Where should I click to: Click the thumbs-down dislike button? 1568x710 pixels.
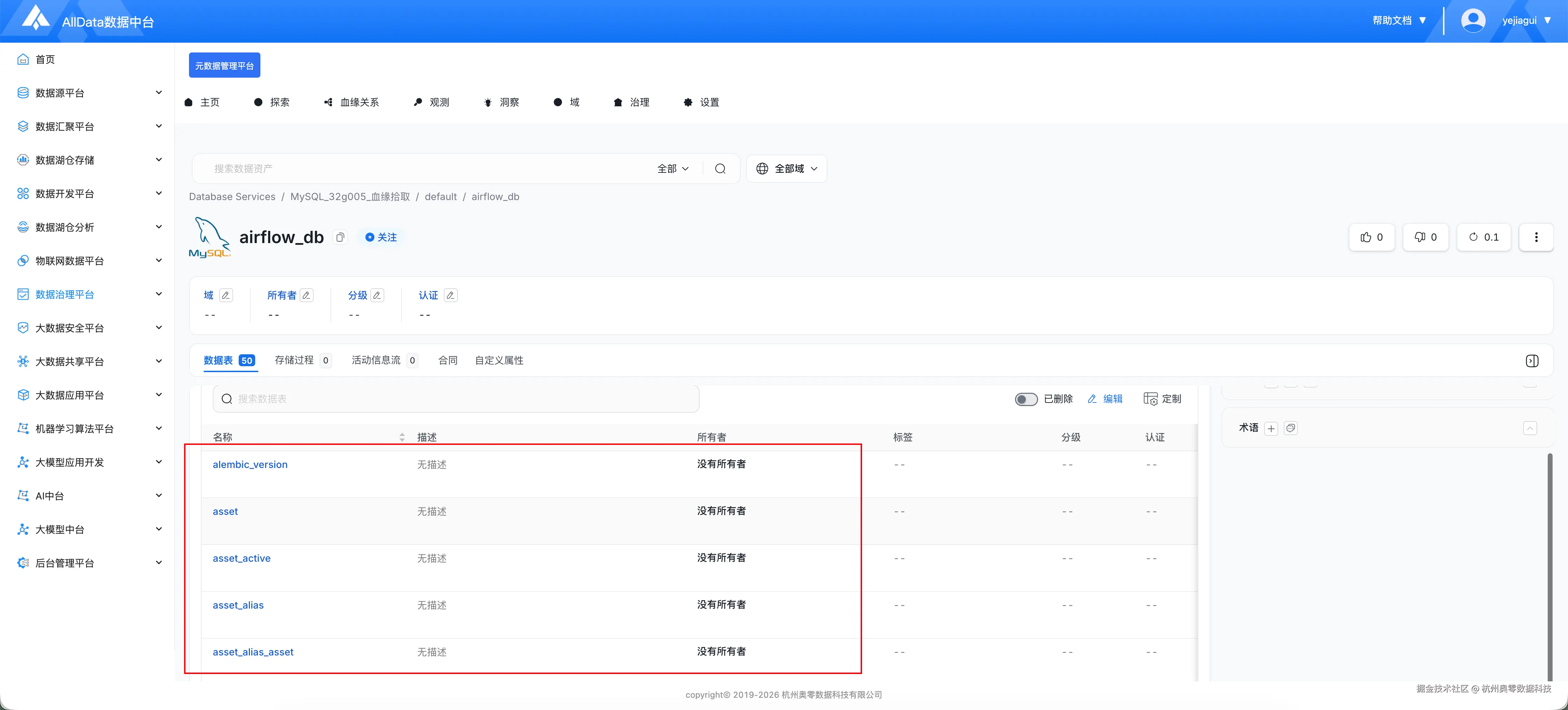coord(1426,237)
